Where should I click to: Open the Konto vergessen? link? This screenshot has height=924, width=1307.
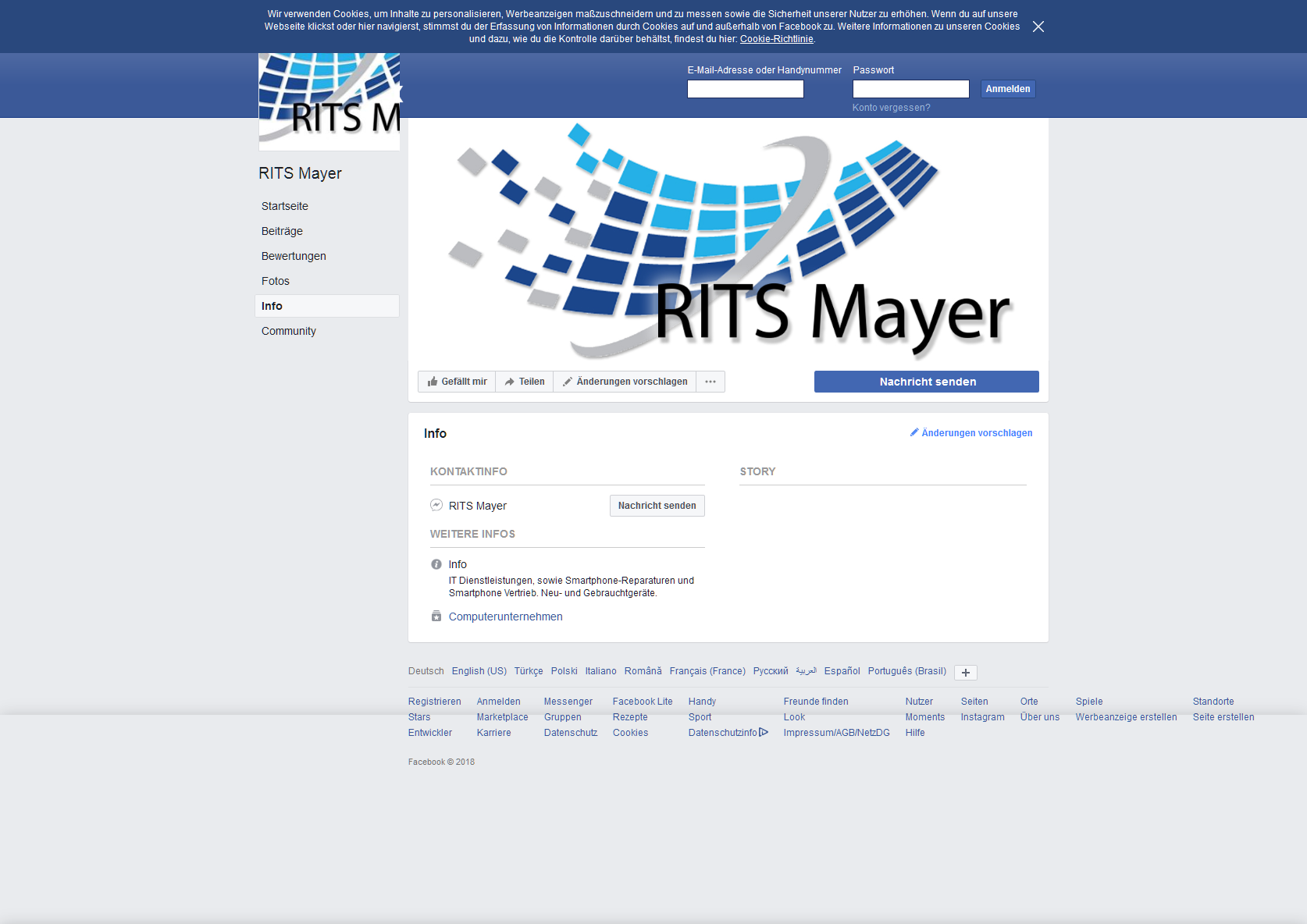[x=891, y=108]
